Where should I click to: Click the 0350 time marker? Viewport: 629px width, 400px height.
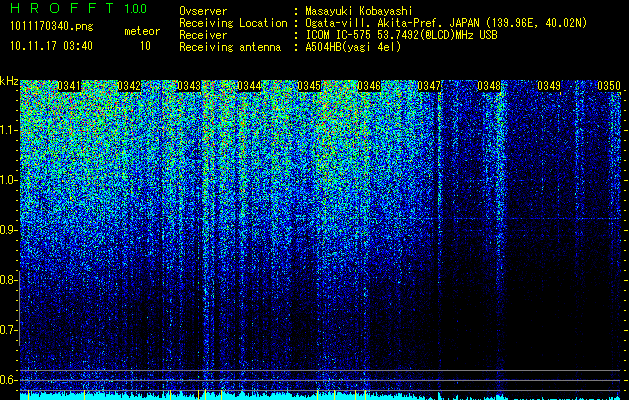[609, 86]
